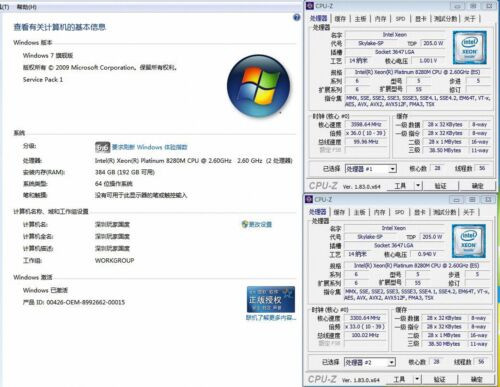Open 缓存 tab in processor #1 CPU-Z window
The image size is (500, 387).
point(340,19)
